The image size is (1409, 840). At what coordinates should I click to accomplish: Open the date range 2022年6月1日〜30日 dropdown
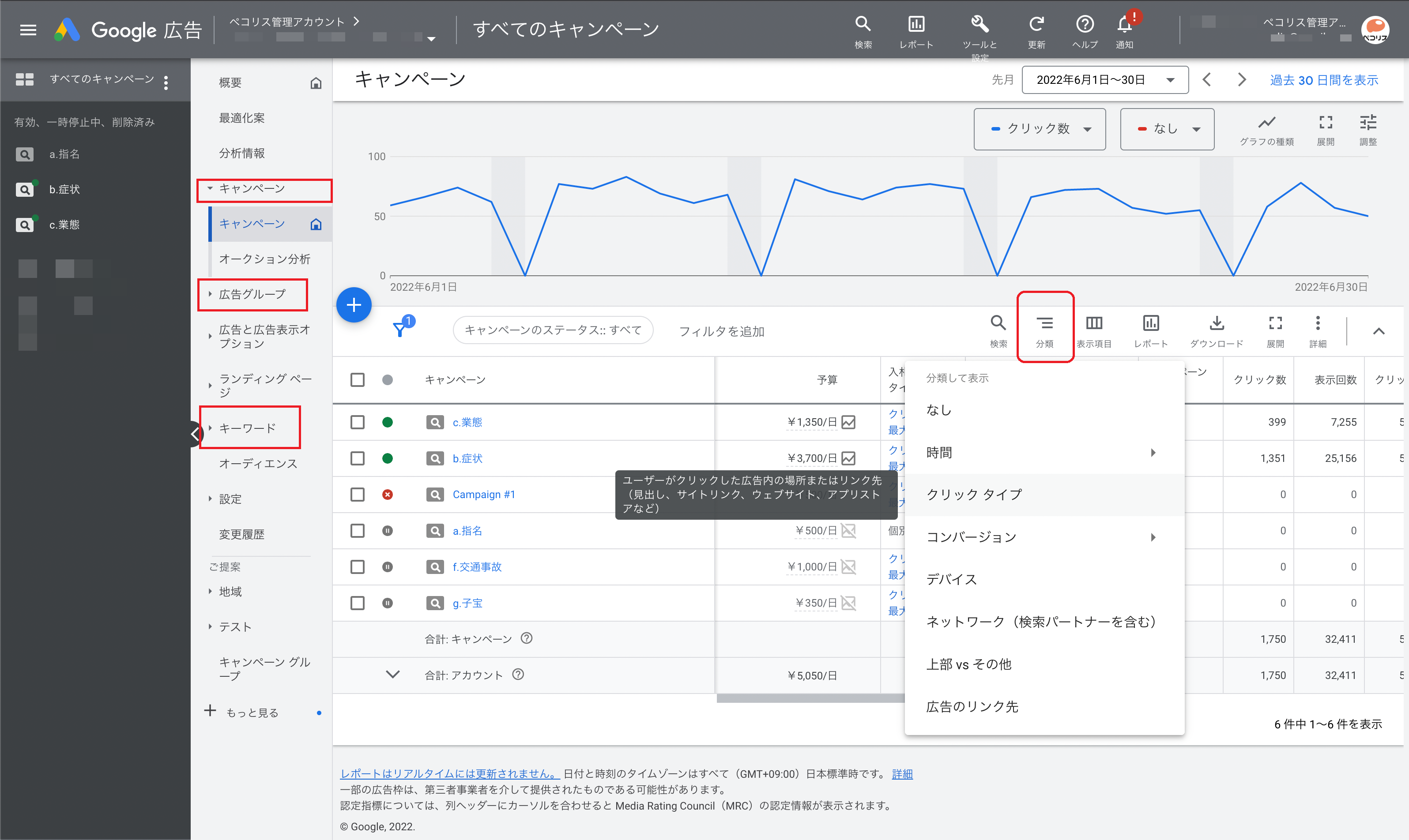coord(1104,80)
